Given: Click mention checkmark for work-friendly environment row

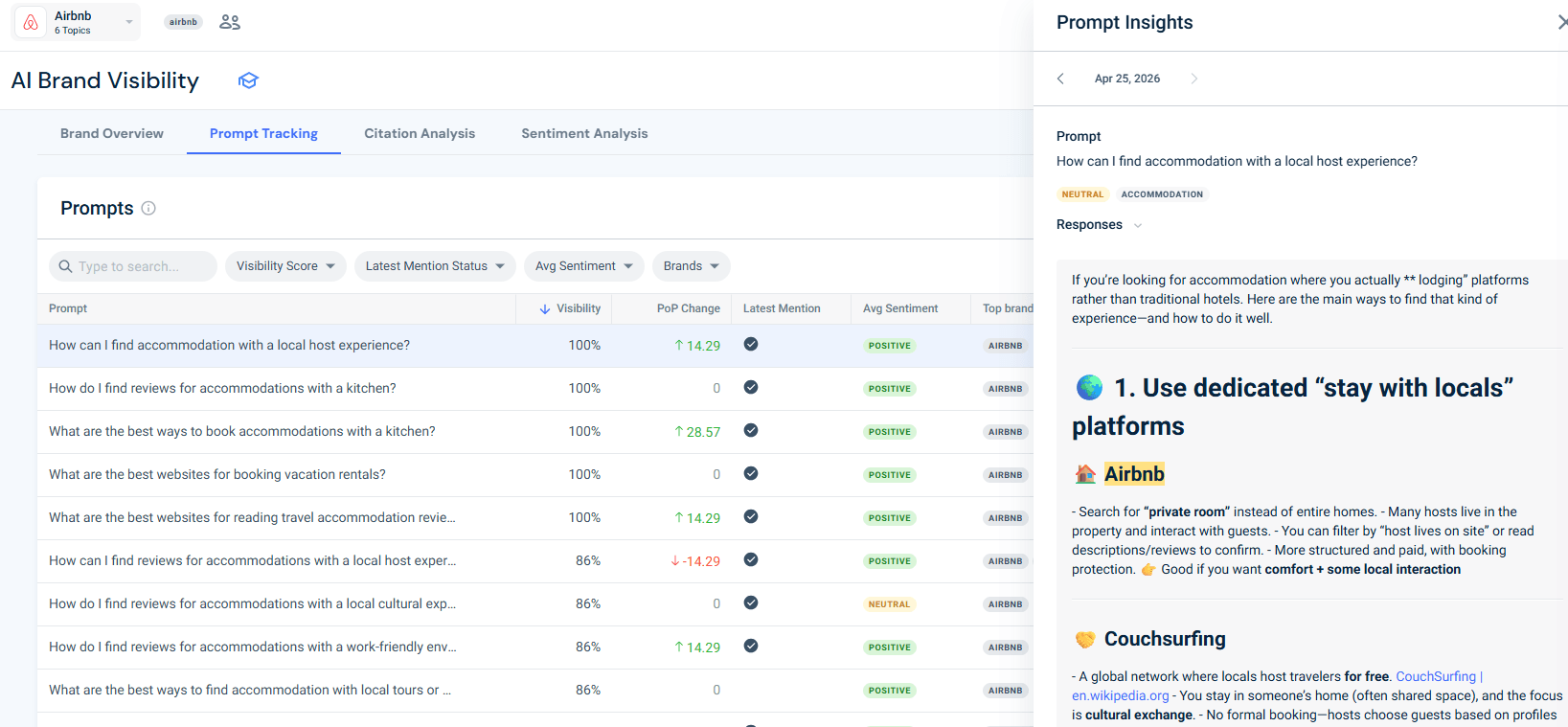Looking at the screenshot, I should (x=751, y=646).
